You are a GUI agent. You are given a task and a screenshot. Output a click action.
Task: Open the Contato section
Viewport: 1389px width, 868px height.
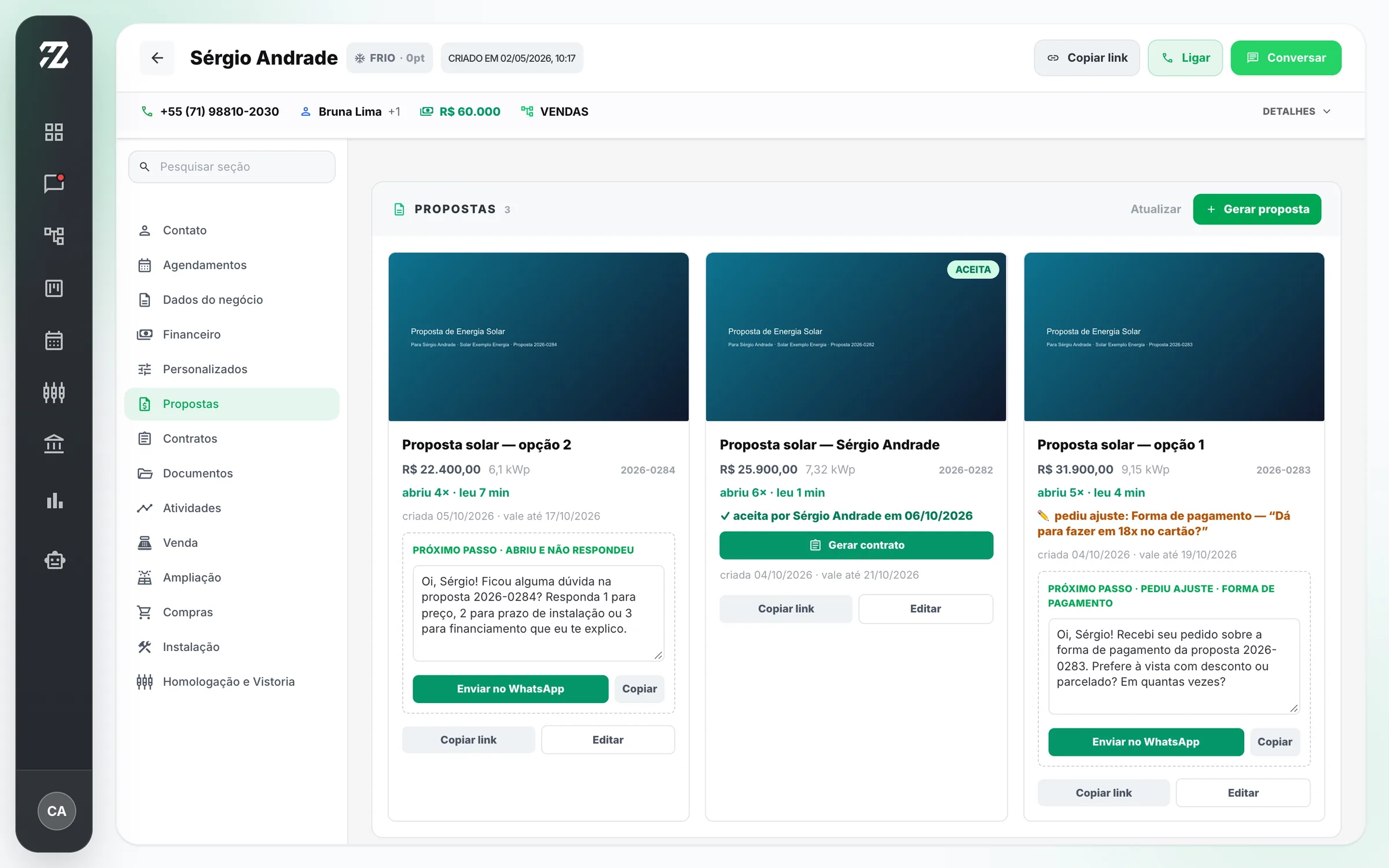pyautogui.click(x=231, y=230)
